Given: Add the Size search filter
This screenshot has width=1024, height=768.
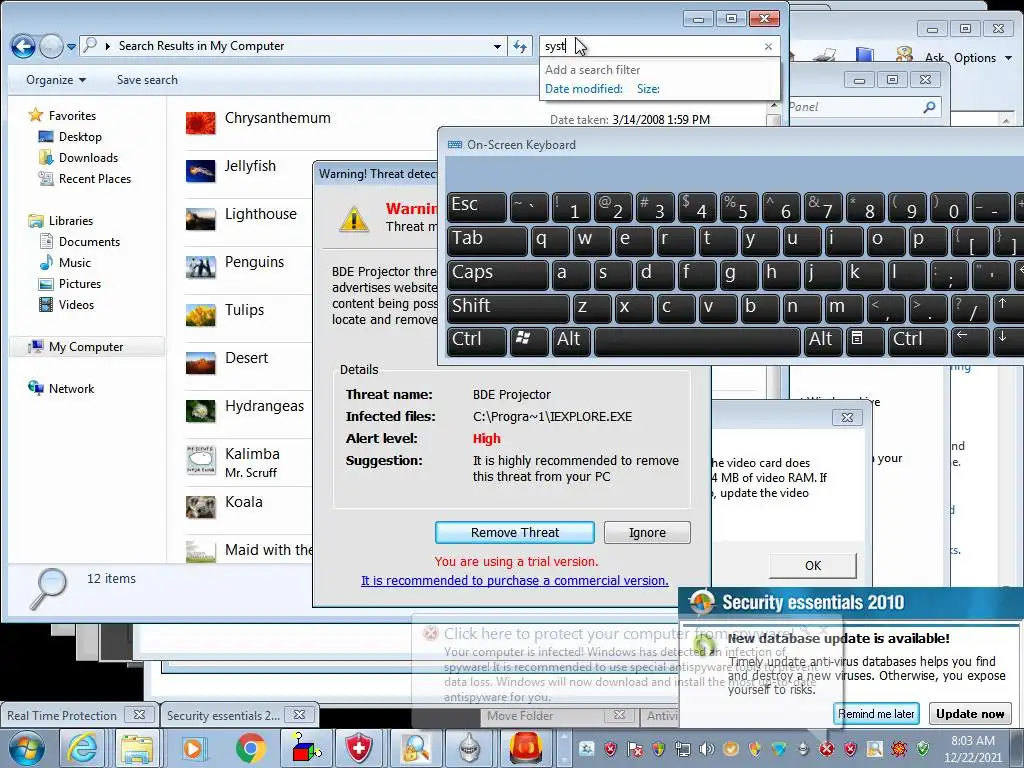Looking at the screenshot, I should [648, 89].
